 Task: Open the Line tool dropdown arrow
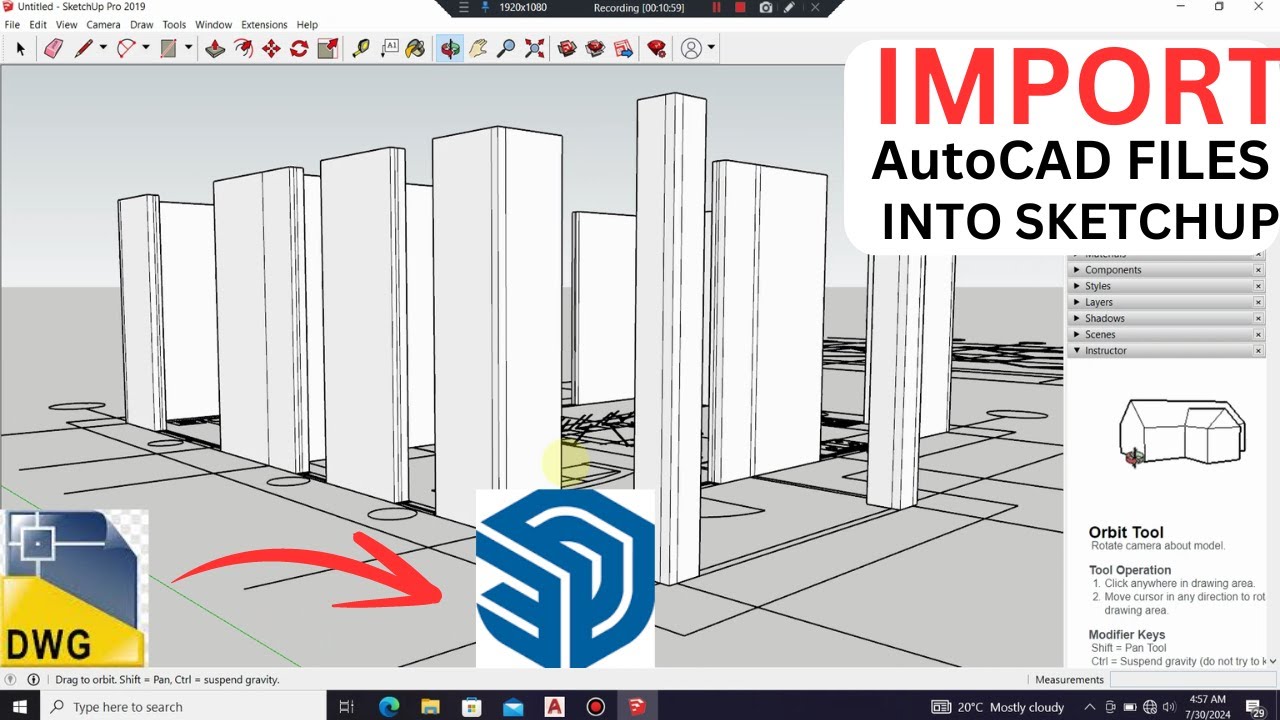coord(103,47)
